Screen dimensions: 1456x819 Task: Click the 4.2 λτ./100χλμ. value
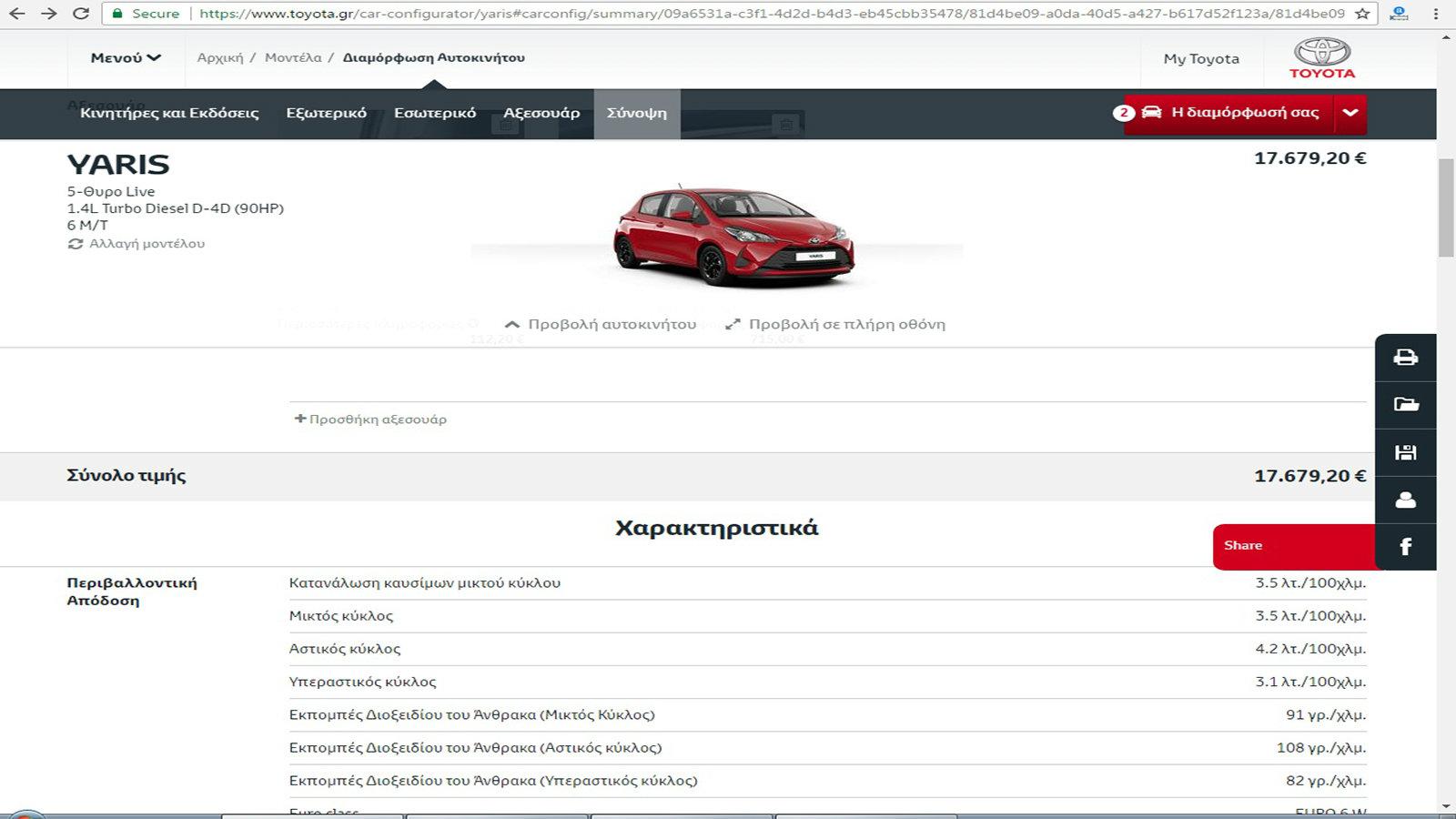(x=1310, y=649)
